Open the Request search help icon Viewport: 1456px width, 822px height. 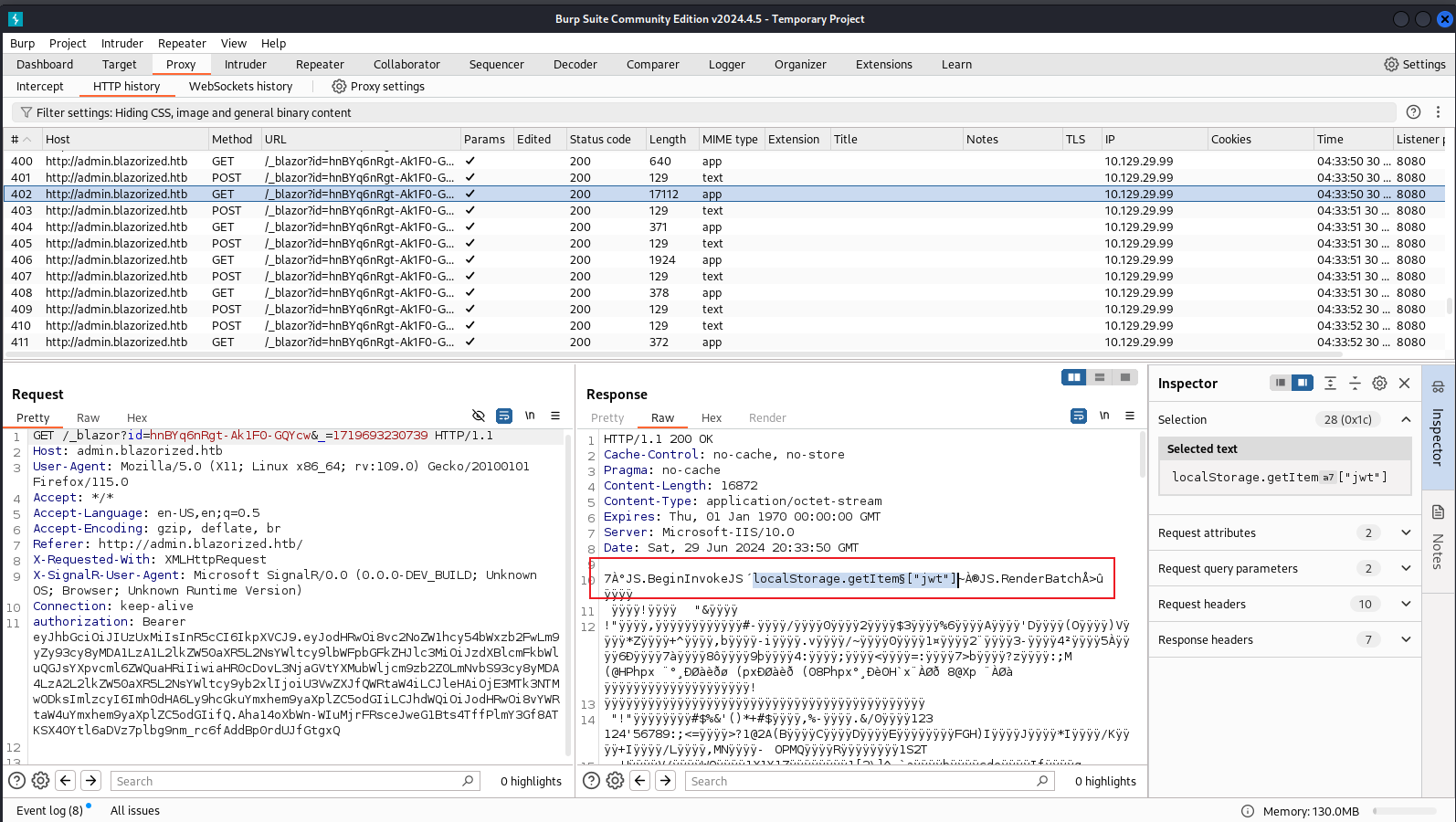point(16,780)
